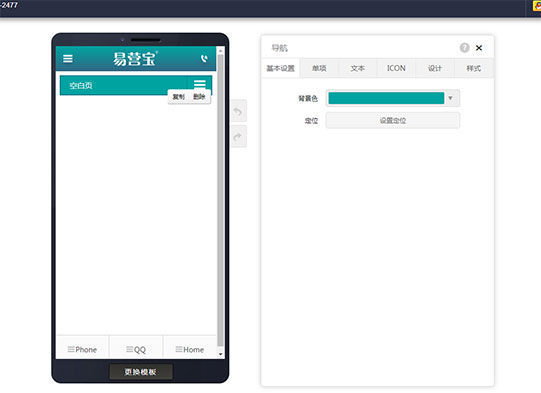Click the 更换模板 button below the phone
The width and height of the screenshot is (541, 393).
140,372
